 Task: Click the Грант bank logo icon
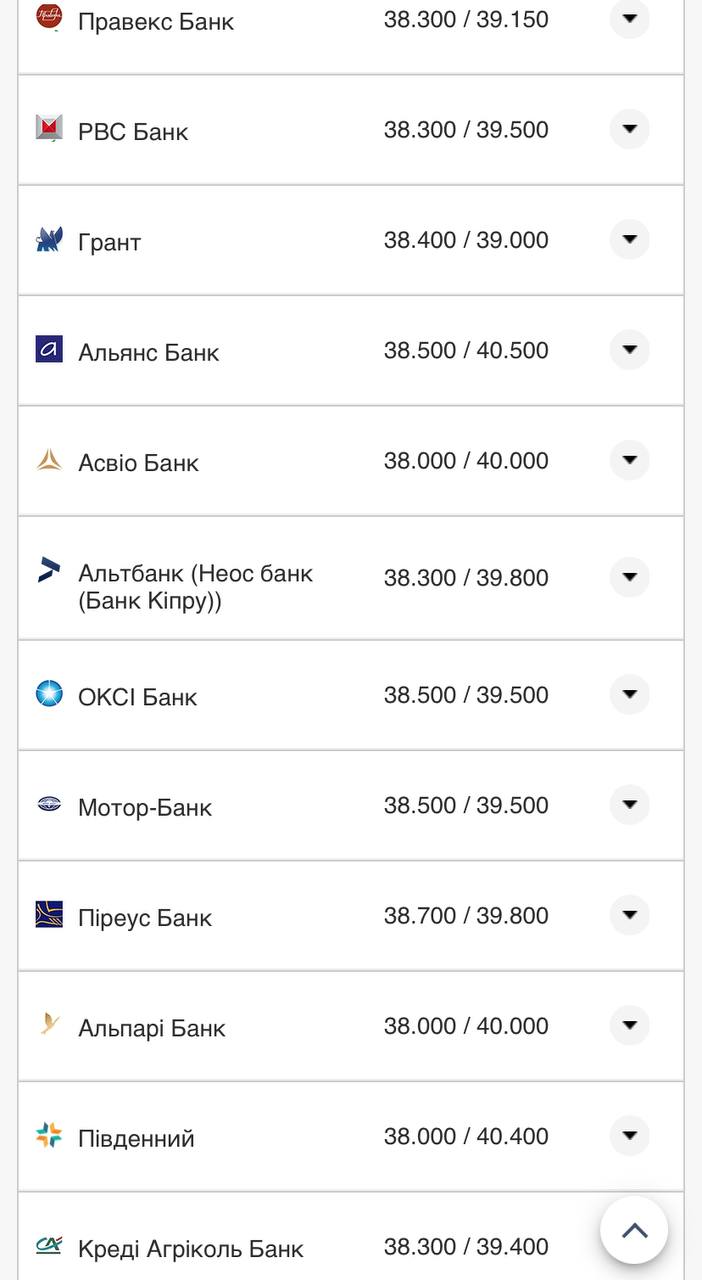pyautogui.click(x=49, y=239)
